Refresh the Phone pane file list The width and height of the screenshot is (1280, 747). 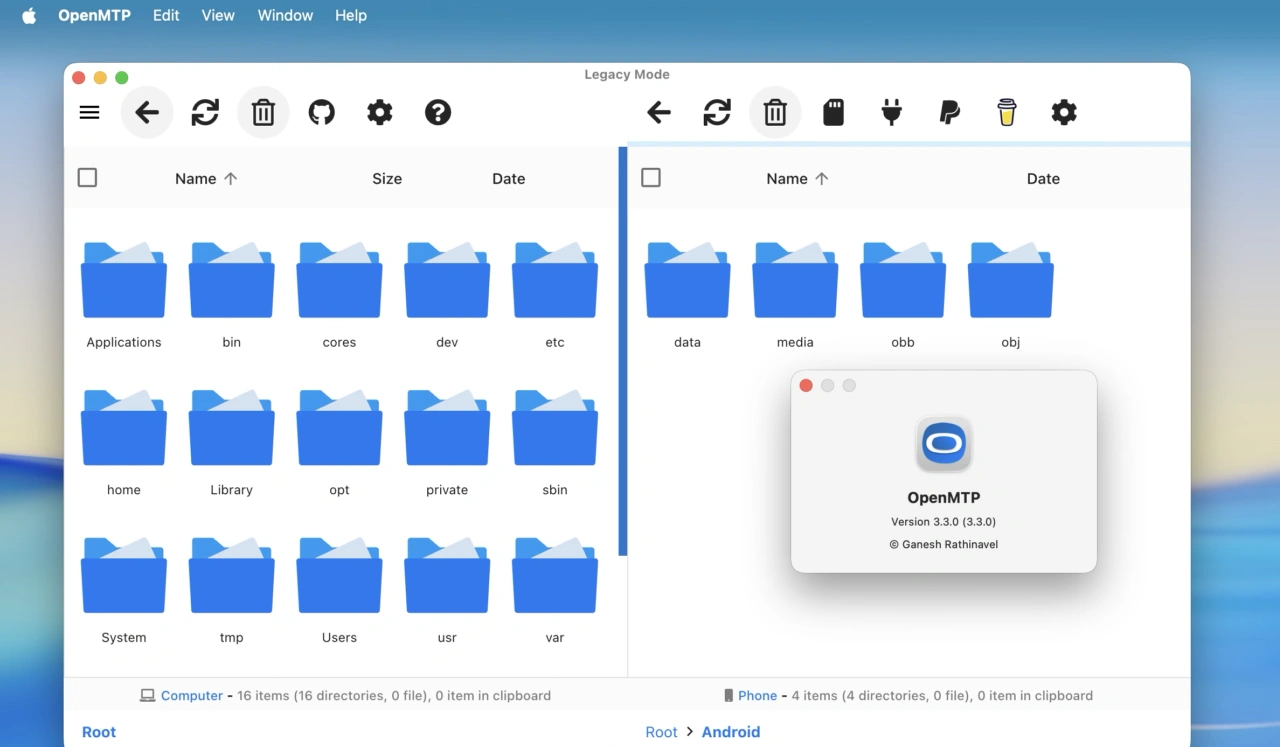[716, 112]
